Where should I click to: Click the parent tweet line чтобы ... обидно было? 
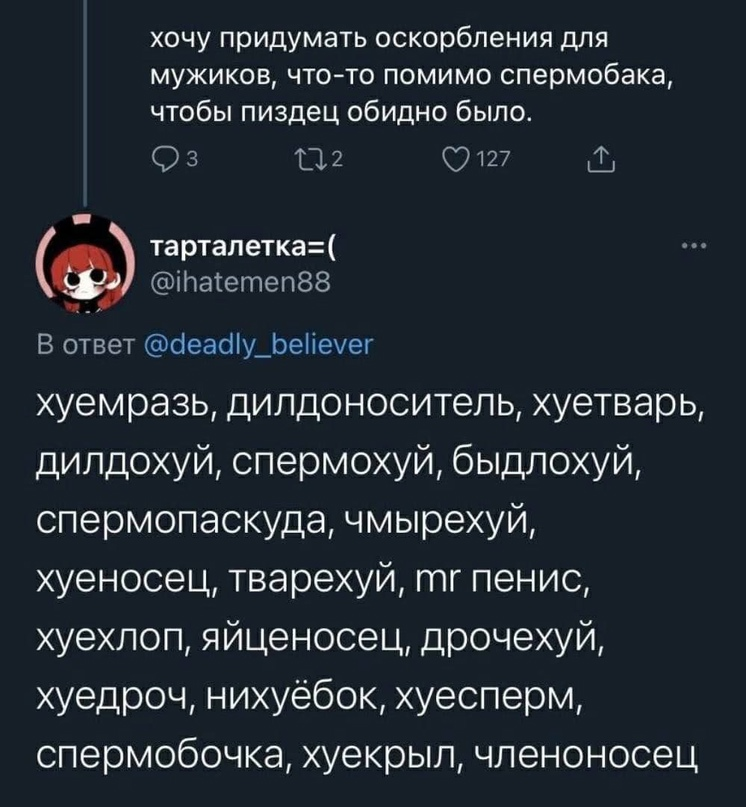pos(341,112)
